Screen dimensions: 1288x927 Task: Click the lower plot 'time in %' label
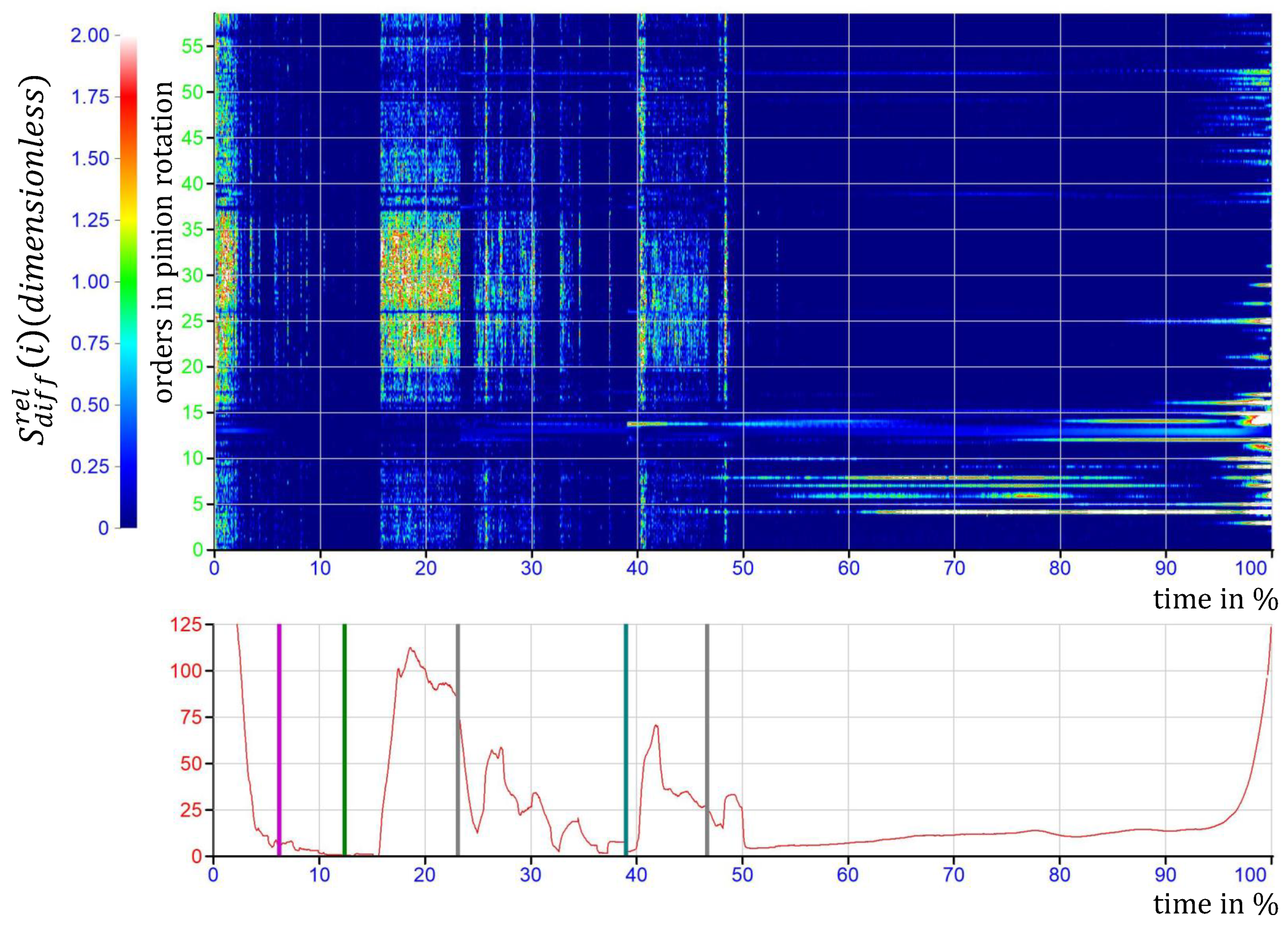pyautogui.click(x=1216, y=904)
